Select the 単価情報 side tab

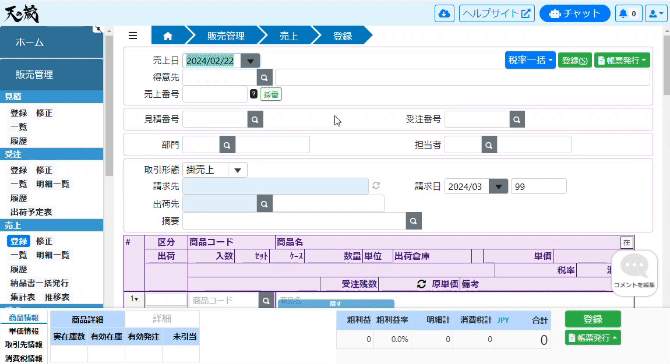click(x=24, y=331)
